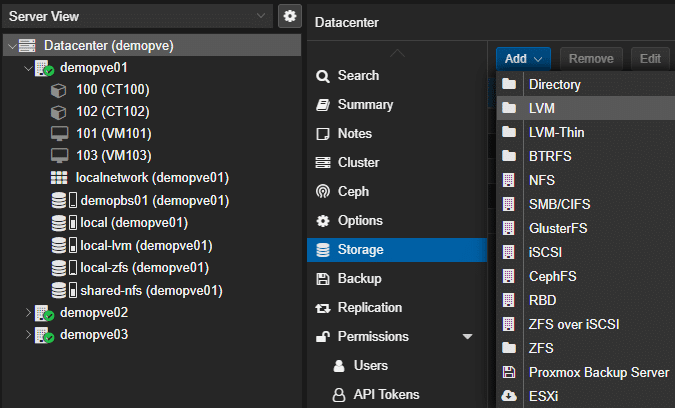The width and height of the screenshot is (675, 408).
Task: Click the localnetwork grid icon
Action: point(59,178)
